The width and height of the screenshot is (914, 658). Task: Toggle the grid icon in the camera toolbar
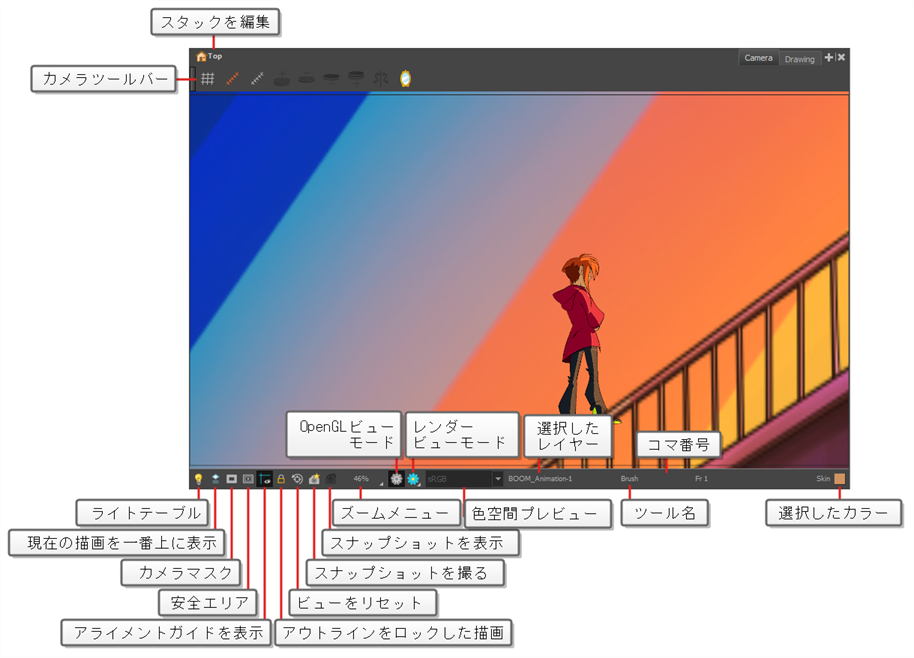point(208,79)
